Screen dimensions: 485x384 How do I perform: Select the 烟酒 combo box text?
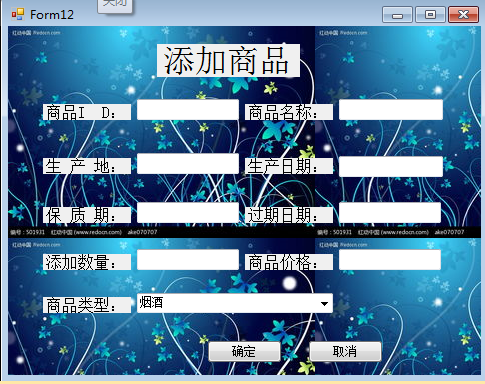pyautogui.click(x=151, y=303)
